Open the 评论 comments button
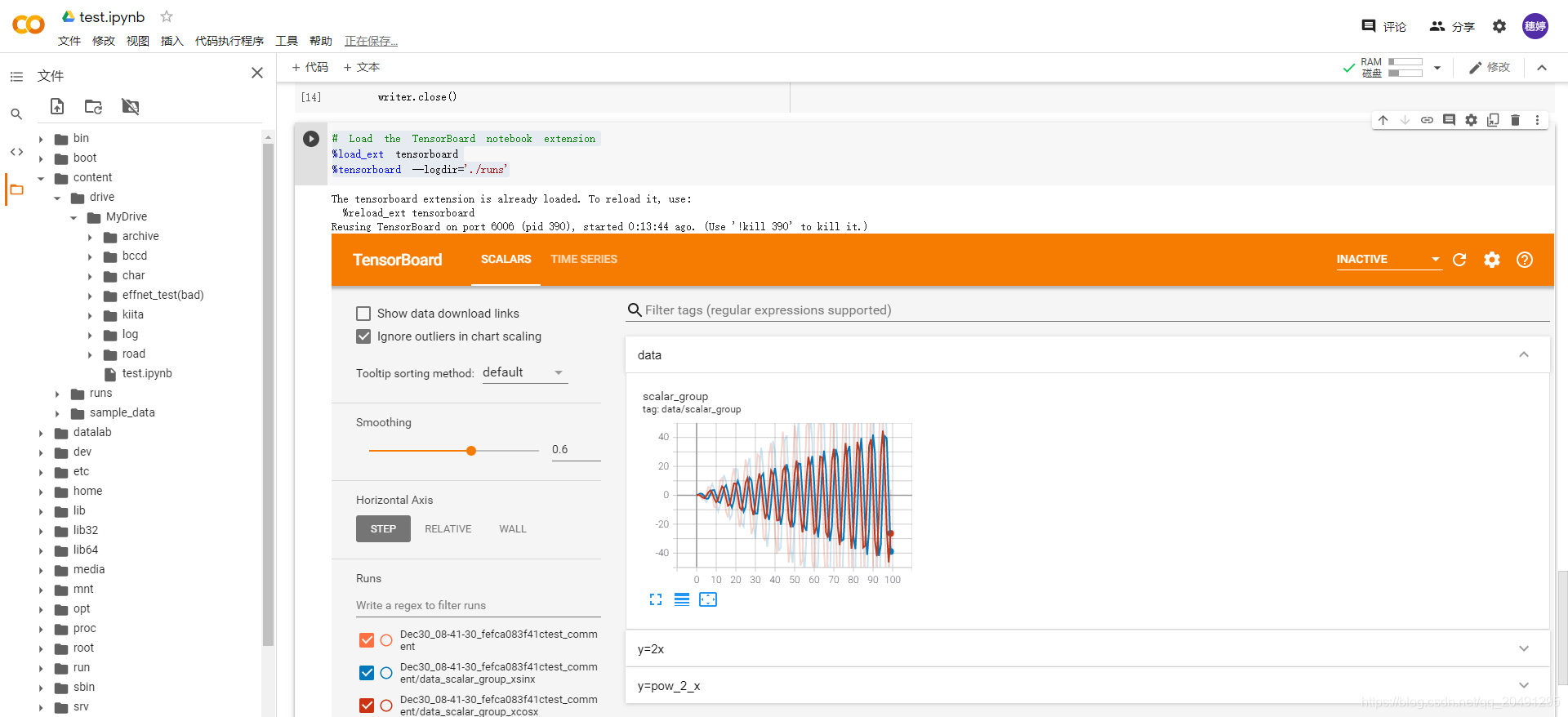Viewport: 1568px width, 717px height. coord(1384,26)
